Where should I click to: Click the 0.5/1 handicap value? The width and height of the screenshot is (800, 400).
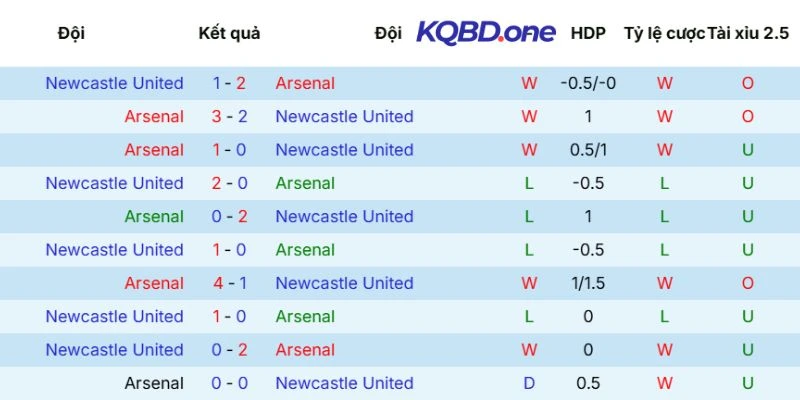click(x=588, y=150)
